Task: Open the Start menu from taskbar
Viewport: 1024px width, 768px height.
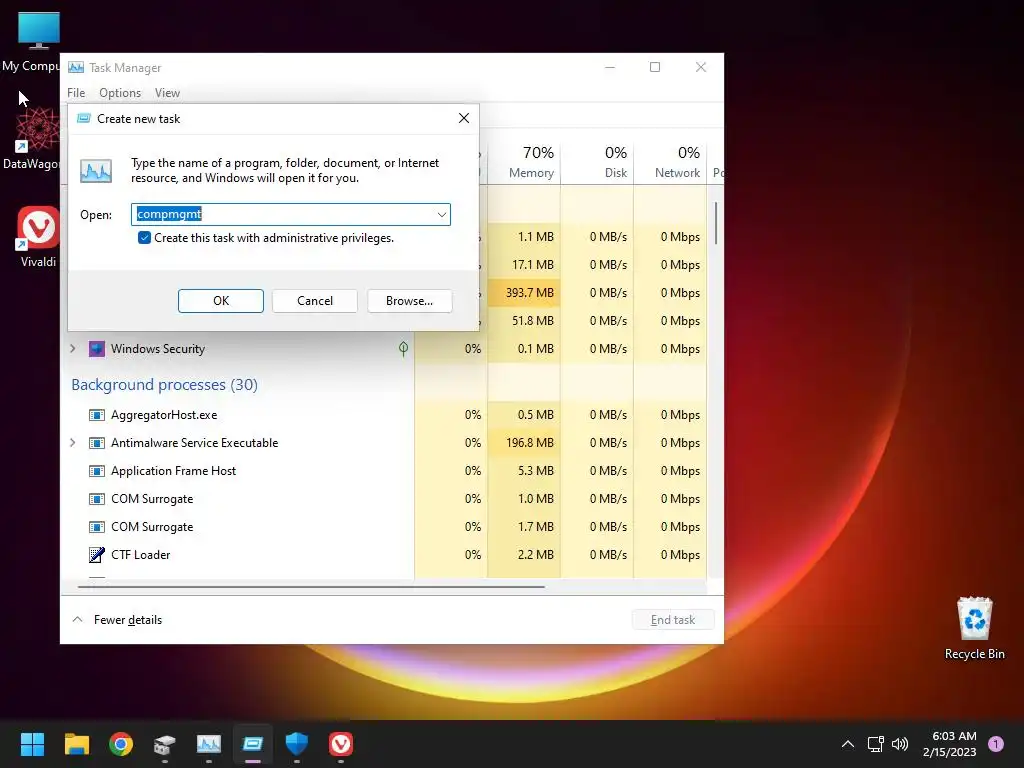Action: [x=32, y=743]
